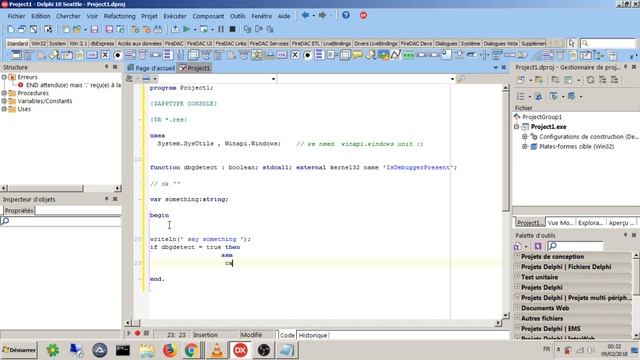Select the Dialogues palette tab
Screen dimensions: 640x360
point(446,43)
